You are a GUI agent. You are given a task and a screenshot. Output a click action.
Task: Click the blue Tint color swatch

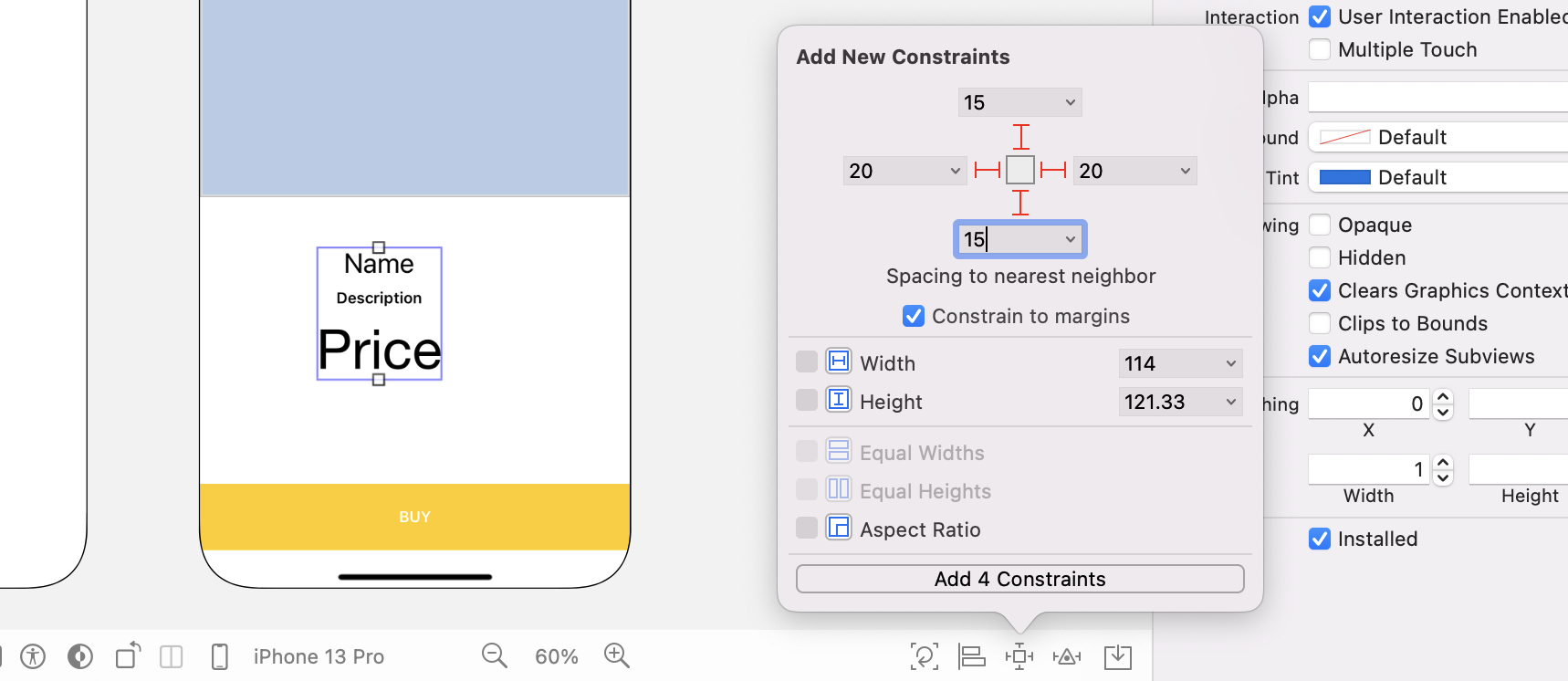pos(1344,177)
